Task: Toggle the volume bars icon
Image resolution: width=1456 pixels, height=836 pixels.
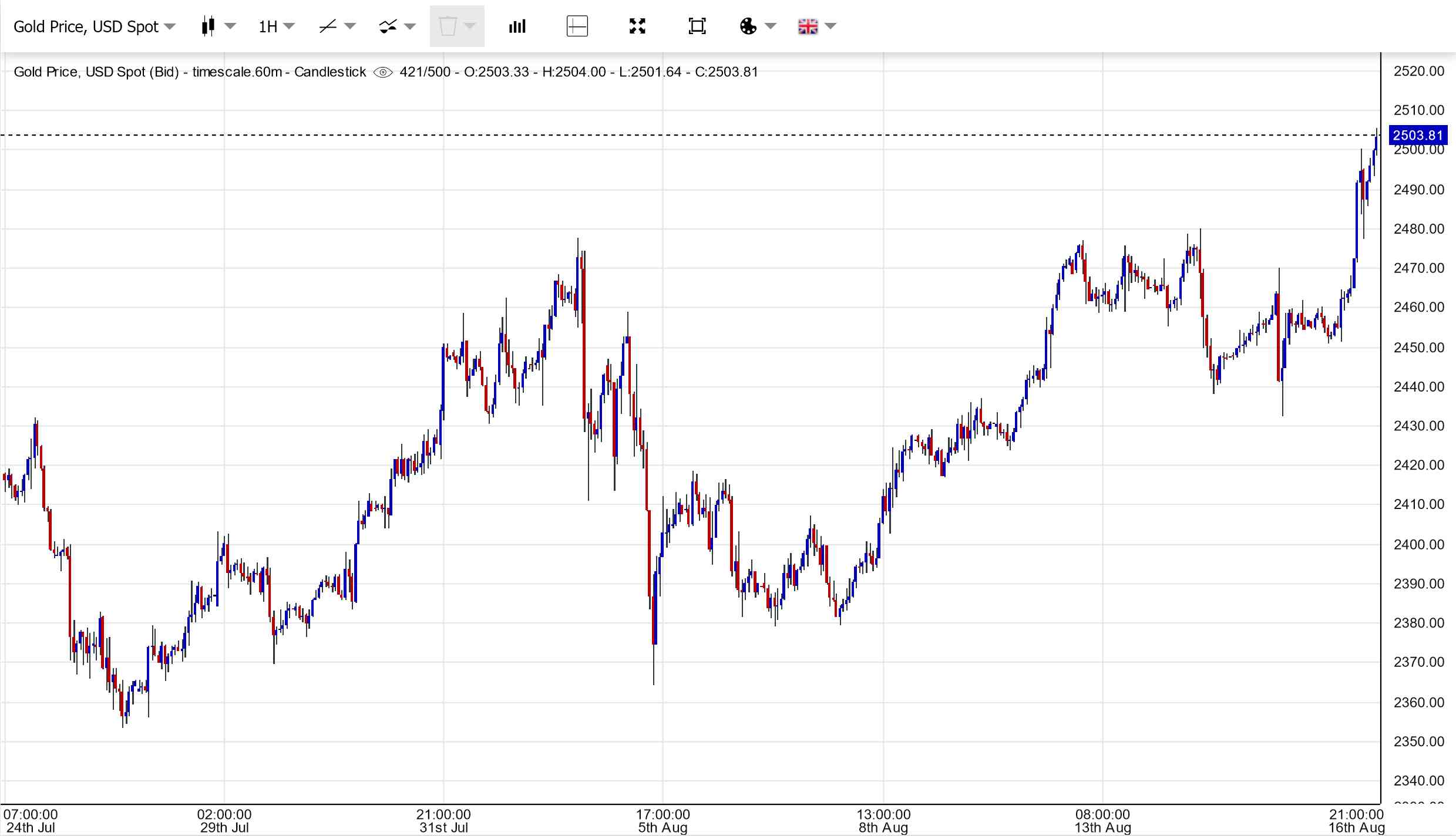Action: coord(517,26)
